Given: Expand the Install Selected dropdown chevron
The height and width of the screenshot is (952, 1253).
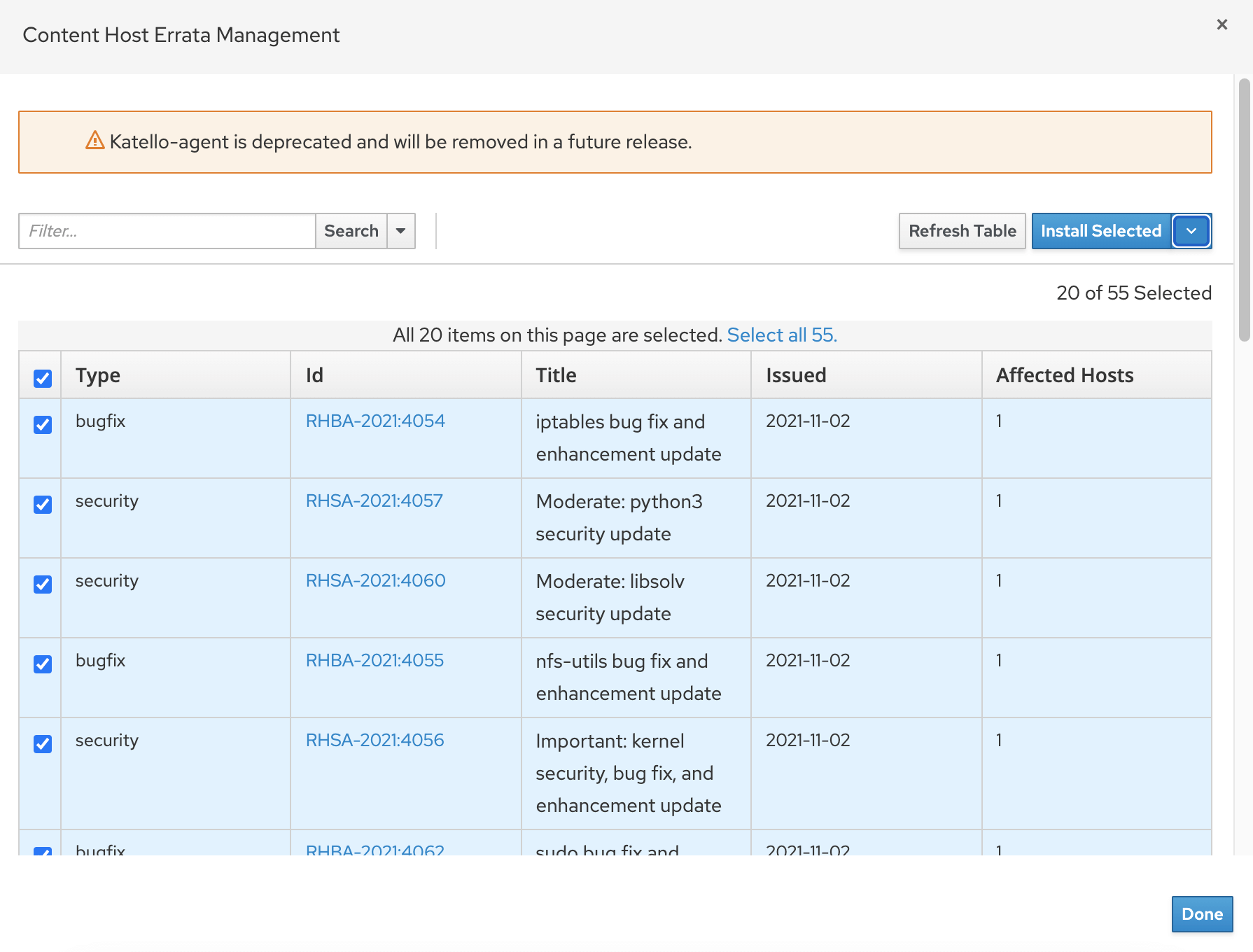Looking at the screenshot, I should point(1191,231).
